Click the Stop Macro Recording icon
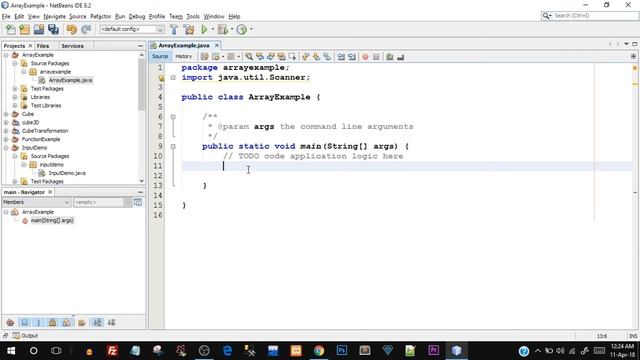Image resolution: width=640 pixels, height=360 pixels. (376, 57)
